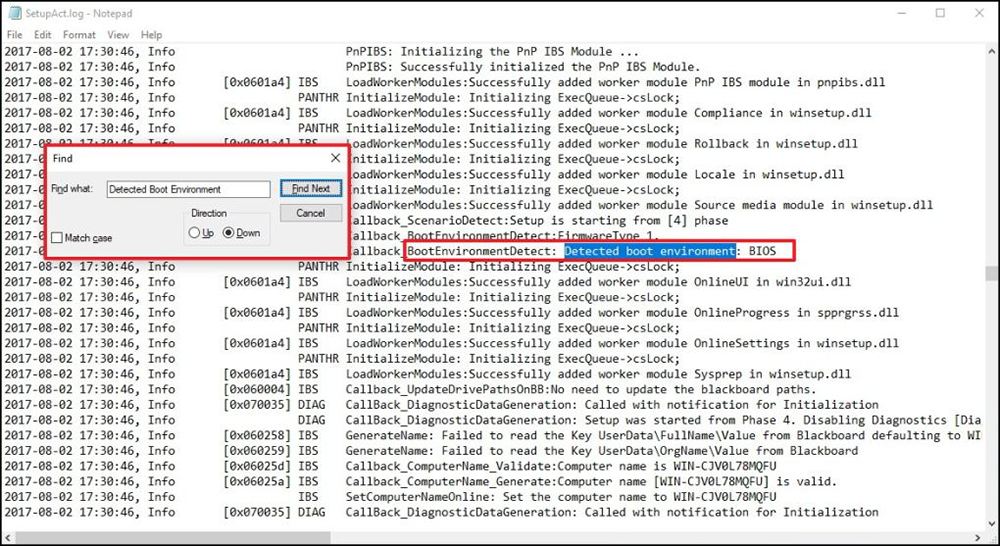Click the Find Next button

311,189
